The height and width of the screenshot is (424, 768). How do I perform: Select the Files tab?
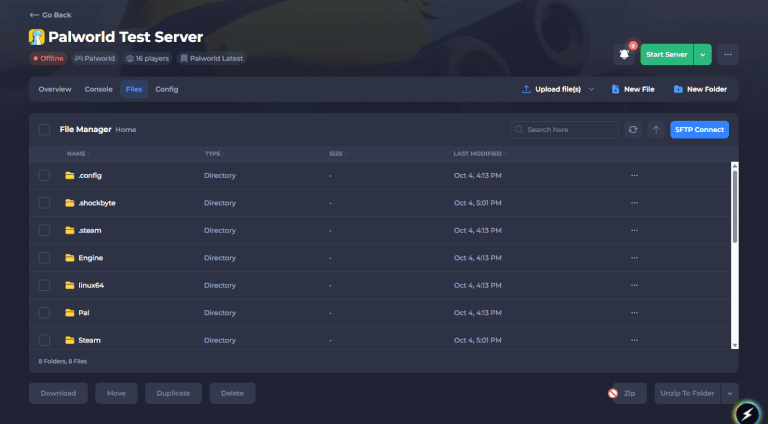[x=134, y=89]
